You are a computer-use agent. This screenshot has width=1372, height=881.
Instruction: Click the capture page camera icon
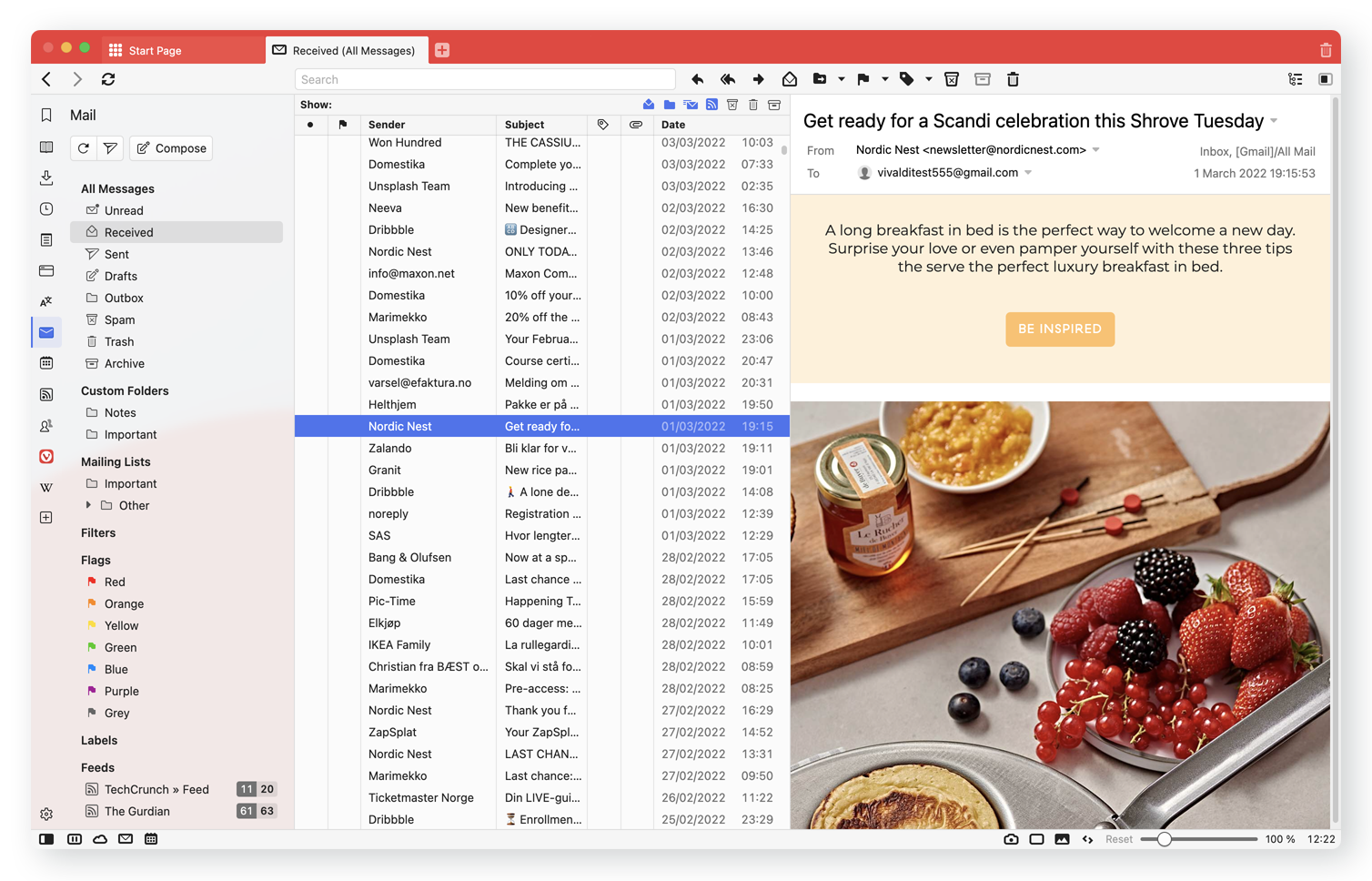1011,839
